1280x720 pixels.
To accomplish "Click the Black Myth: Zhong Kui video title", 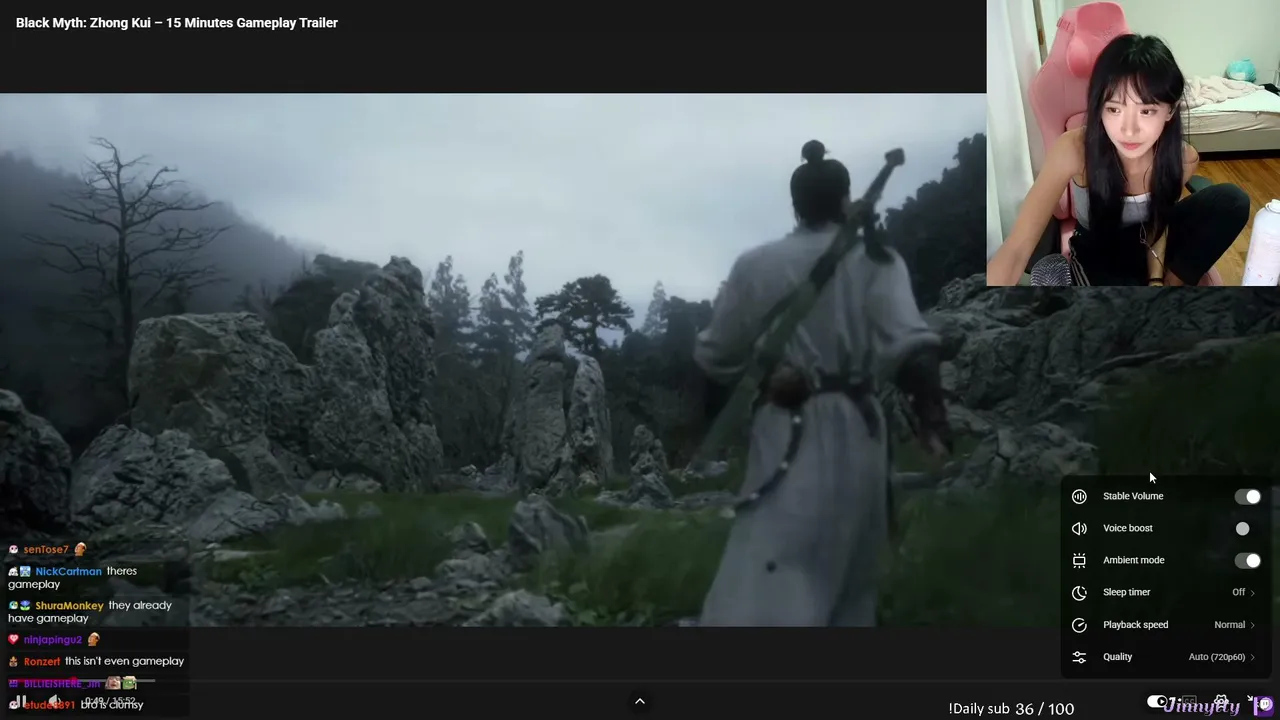I will pyautogui.click(x=177, y=23).
